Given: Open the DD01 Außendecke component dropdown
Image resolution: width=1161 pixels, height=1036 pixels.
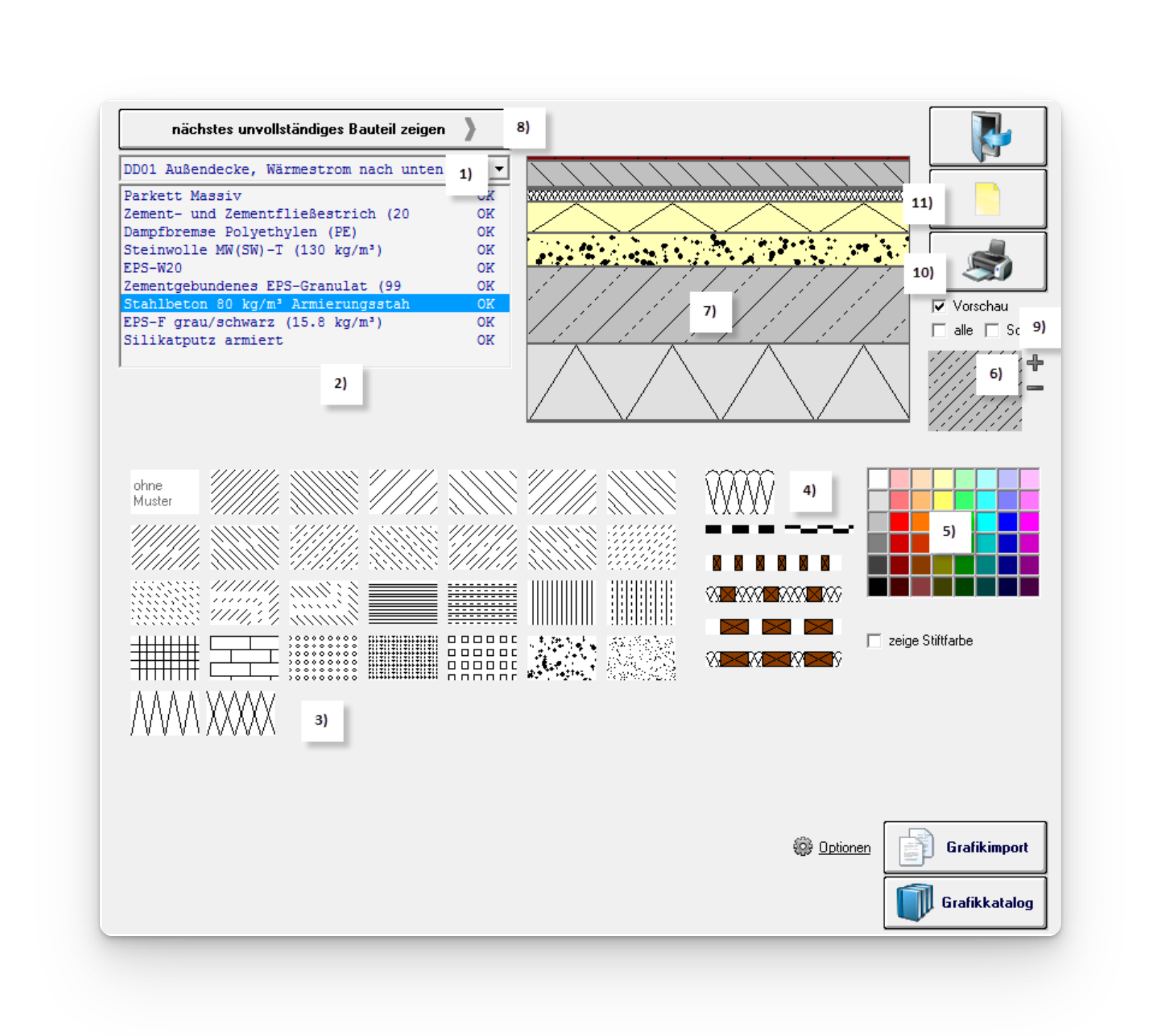Looking at the screenshot, I should [499, 169].
